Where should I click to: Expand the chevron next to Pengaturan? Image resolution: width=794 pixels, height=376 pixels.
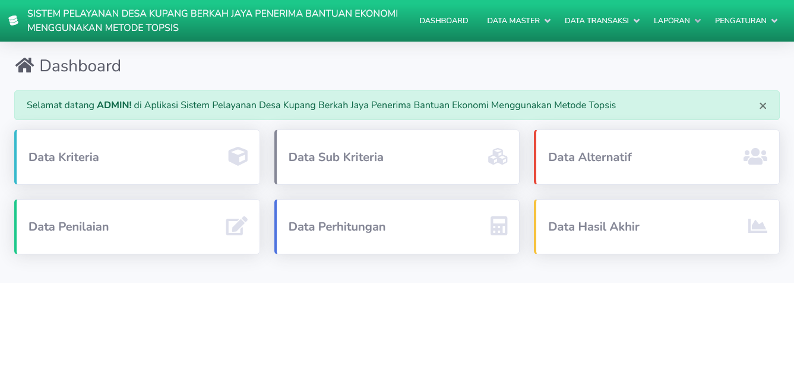pyautogui.click(x=775, y=21)
